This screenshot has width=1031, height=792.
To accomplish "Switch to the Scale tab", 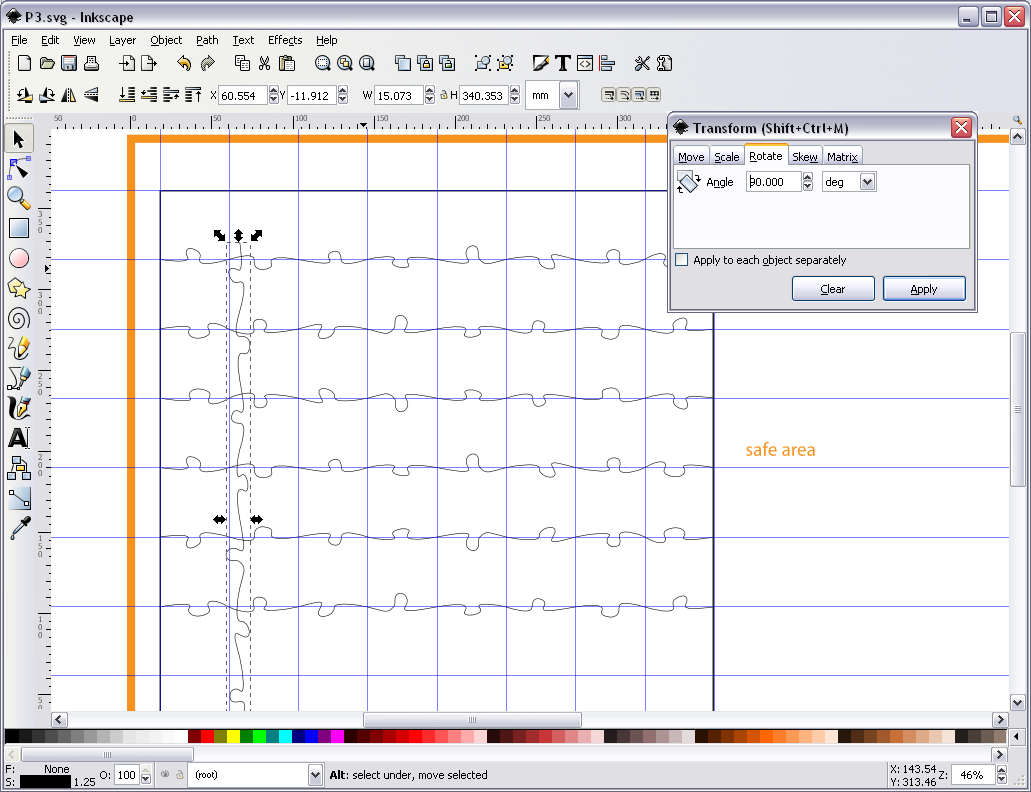I will (x=727, y=156).
